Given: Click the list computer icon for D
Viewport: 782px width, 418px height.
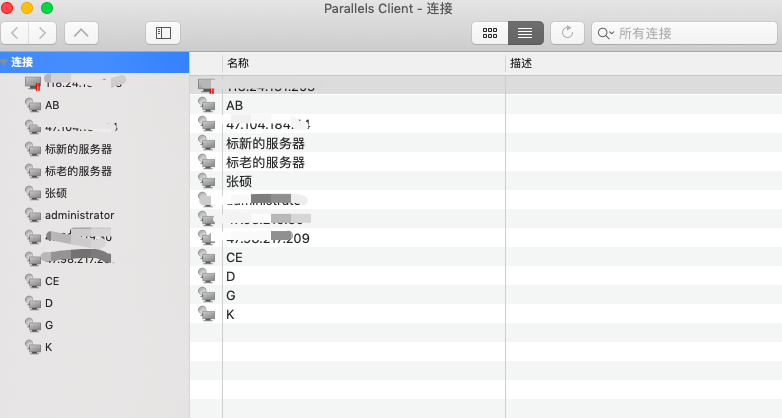Looking at the screenshot, I should click(x=206, y=276).
